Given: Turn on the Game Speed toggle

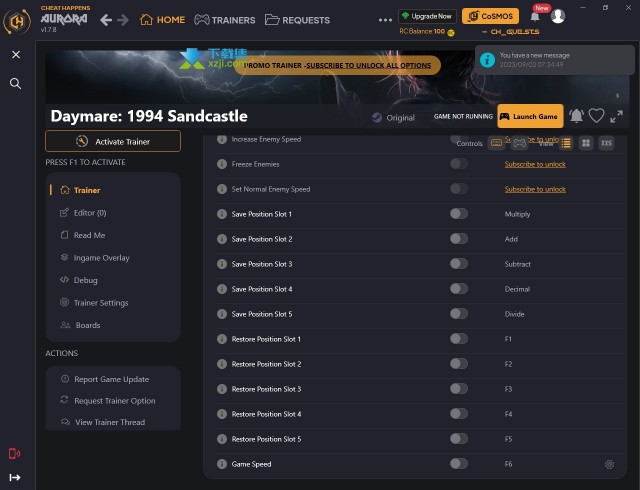Looking at the screenshot, I should 459,463.
